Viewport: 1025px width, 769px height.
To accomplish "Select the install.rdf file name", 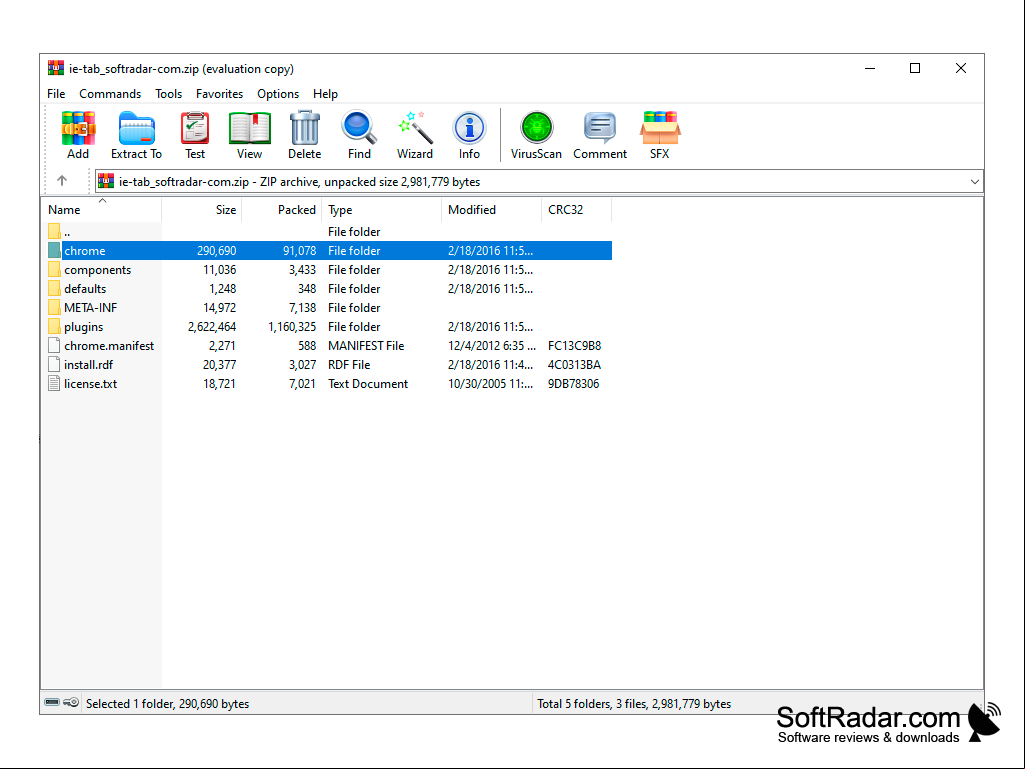I will point(88,364).
